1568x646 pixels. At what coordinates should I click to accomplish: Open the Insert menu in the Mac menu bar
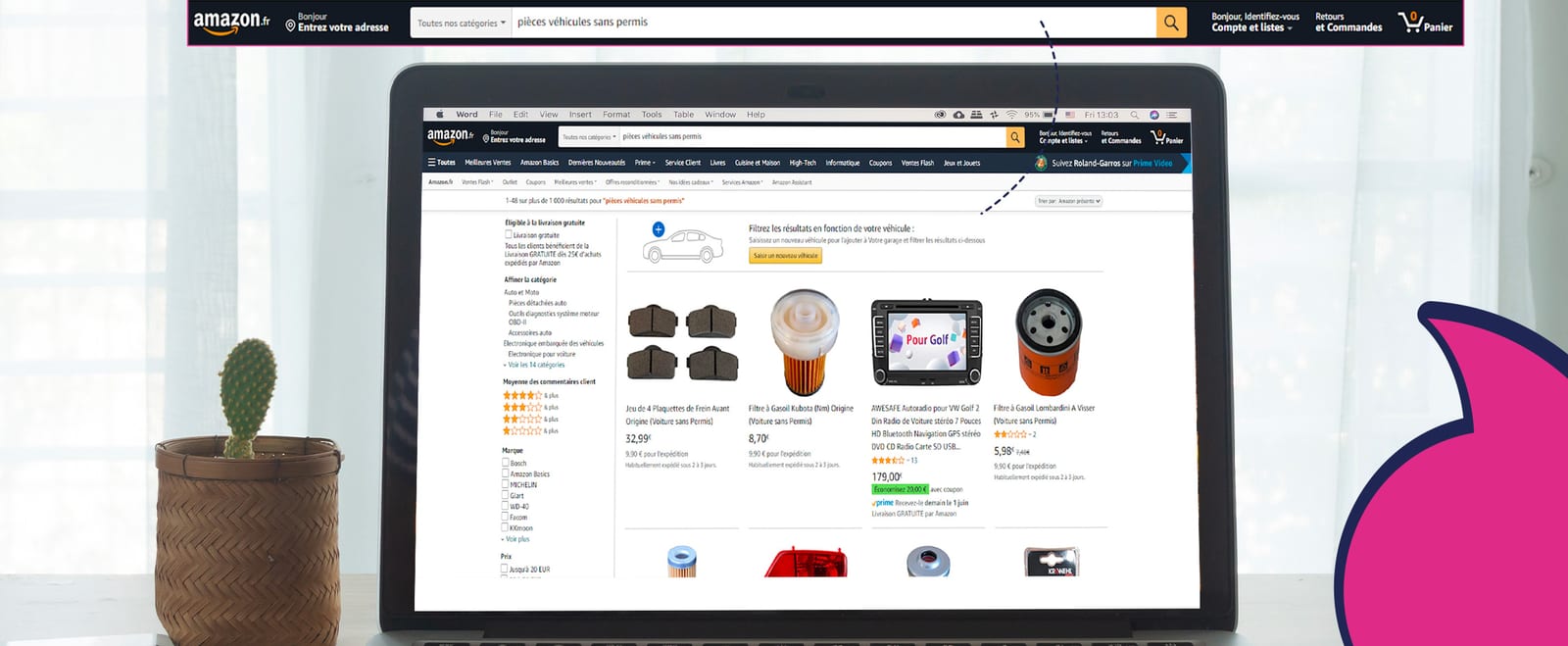click(x=580, y=115)
